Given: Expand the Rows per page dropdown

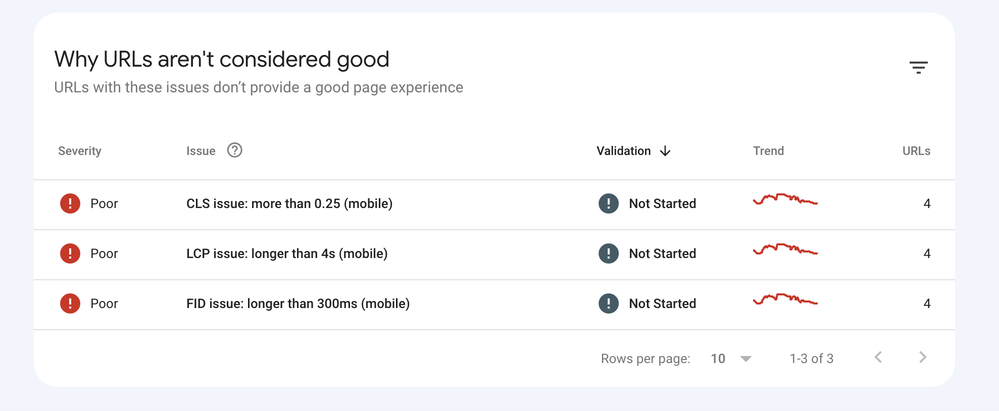Looking at the screenshot, I should point(745,358).
